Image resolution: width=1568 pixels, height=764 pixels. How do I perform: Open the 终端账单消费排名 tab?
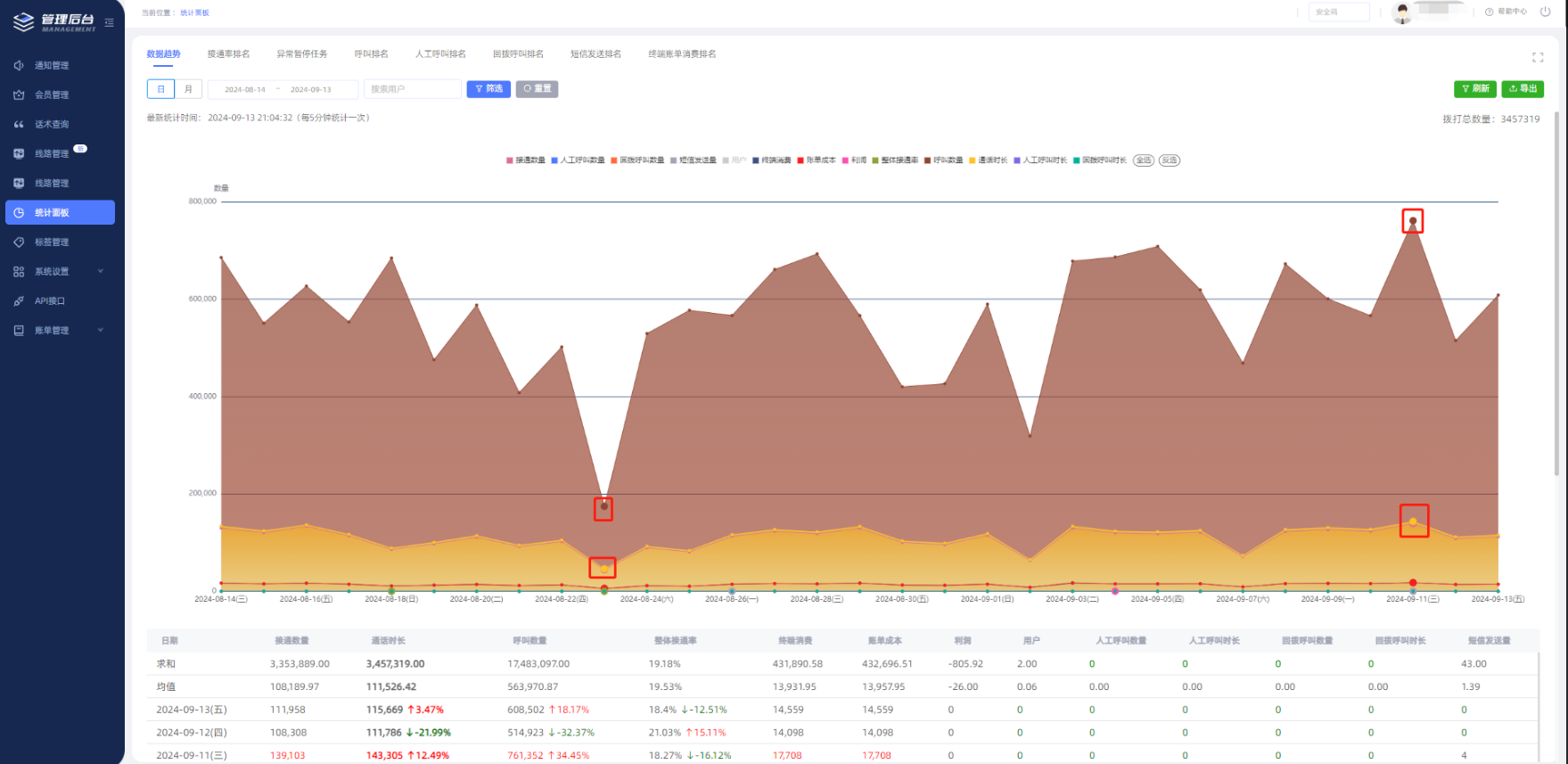point(682,54)
